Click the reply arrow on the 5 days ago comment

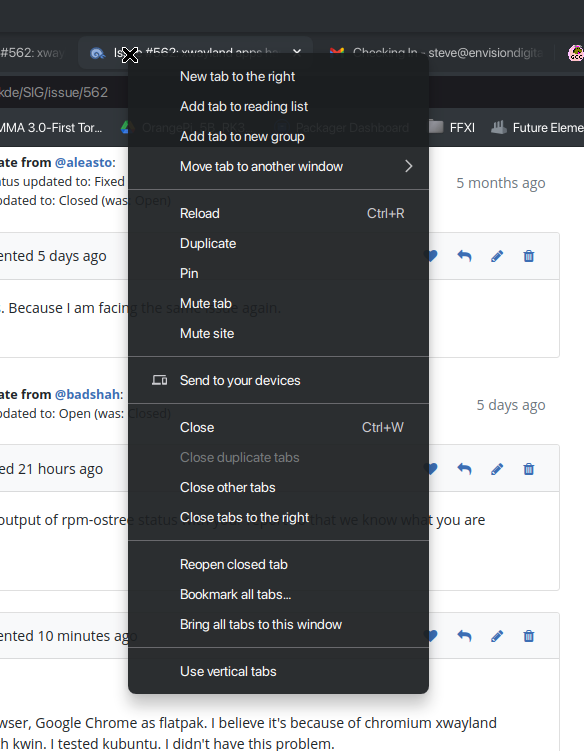click(x=464, y=256)
